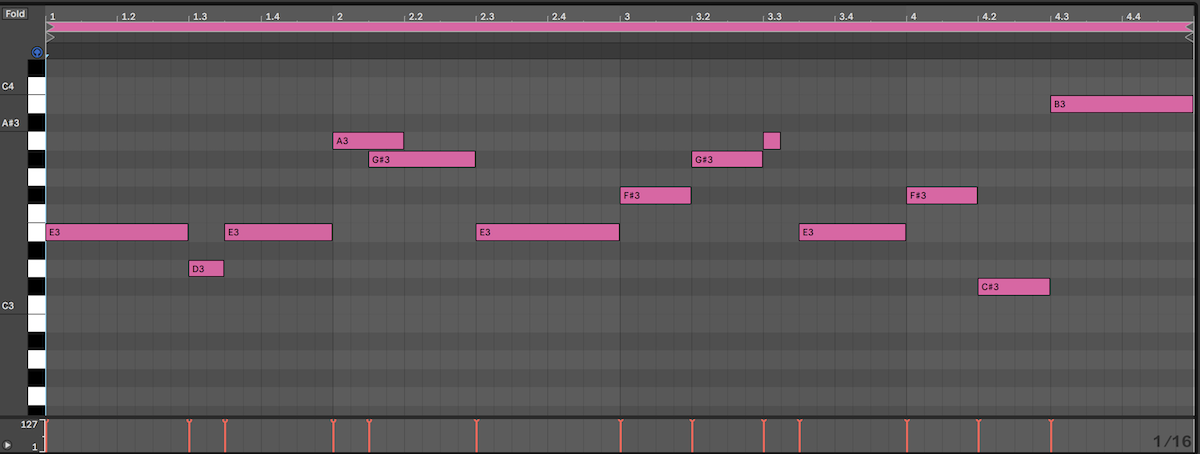This screenshot has height=454, width=1200.
Task: Select the D3 note
Action: 206,268
